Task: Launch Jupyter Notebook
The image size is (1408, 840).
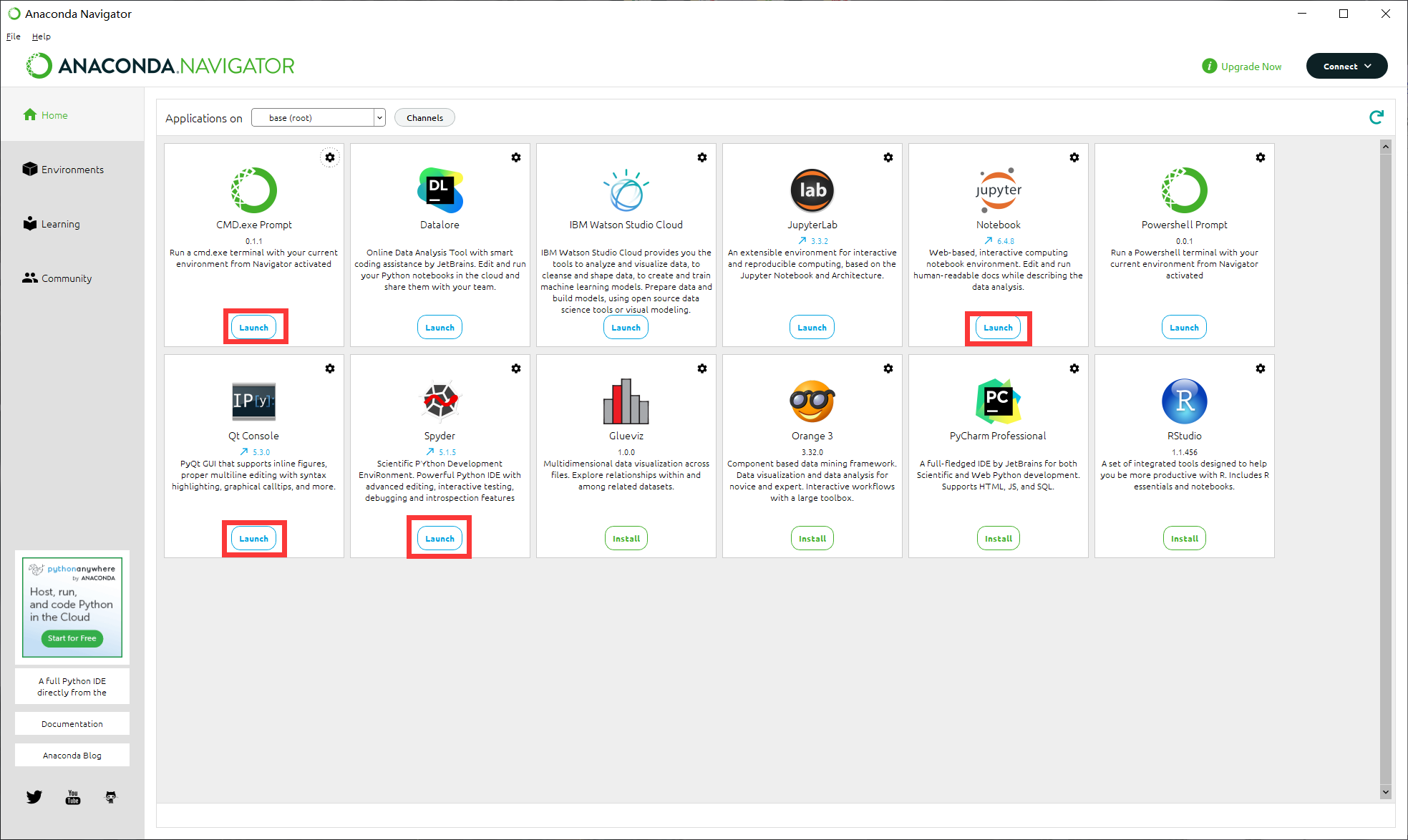Action: point(998,328)
